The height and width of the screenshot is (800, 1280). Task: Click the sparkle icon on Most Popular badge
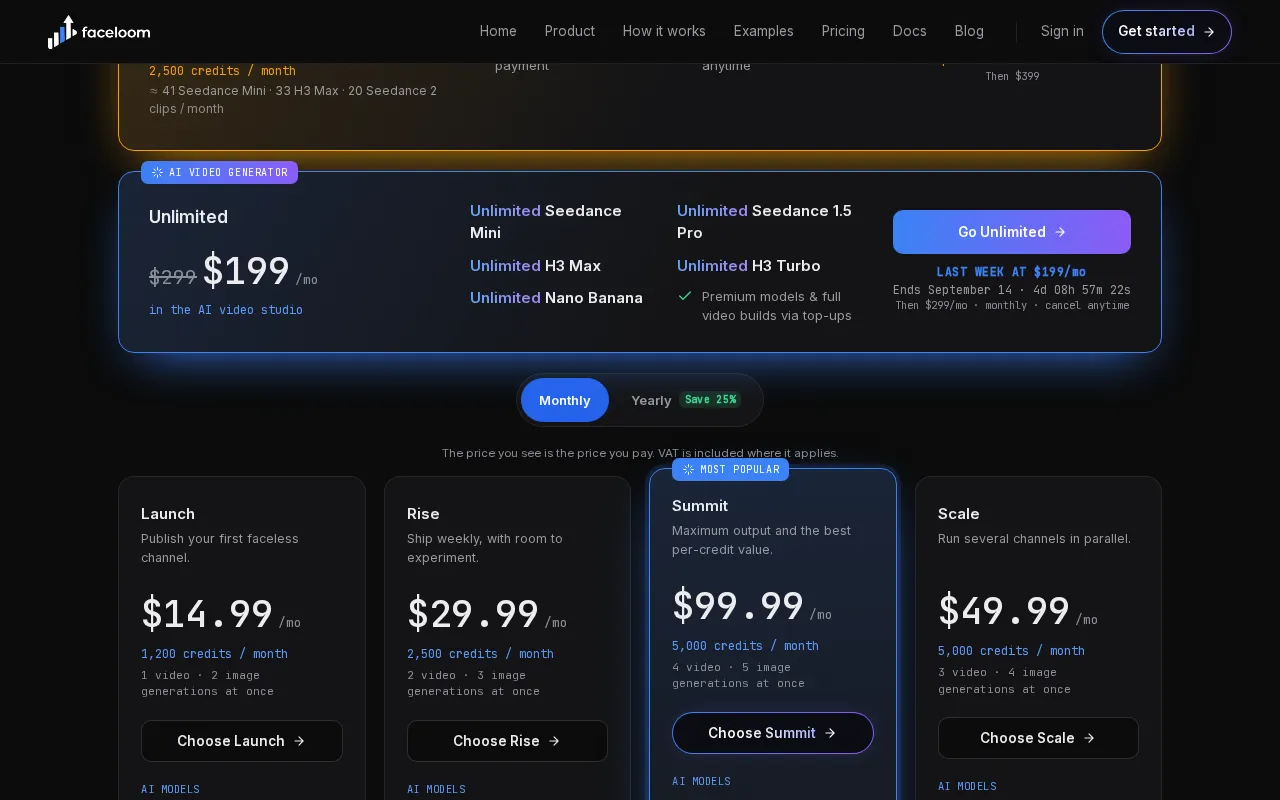pos(688,470)
